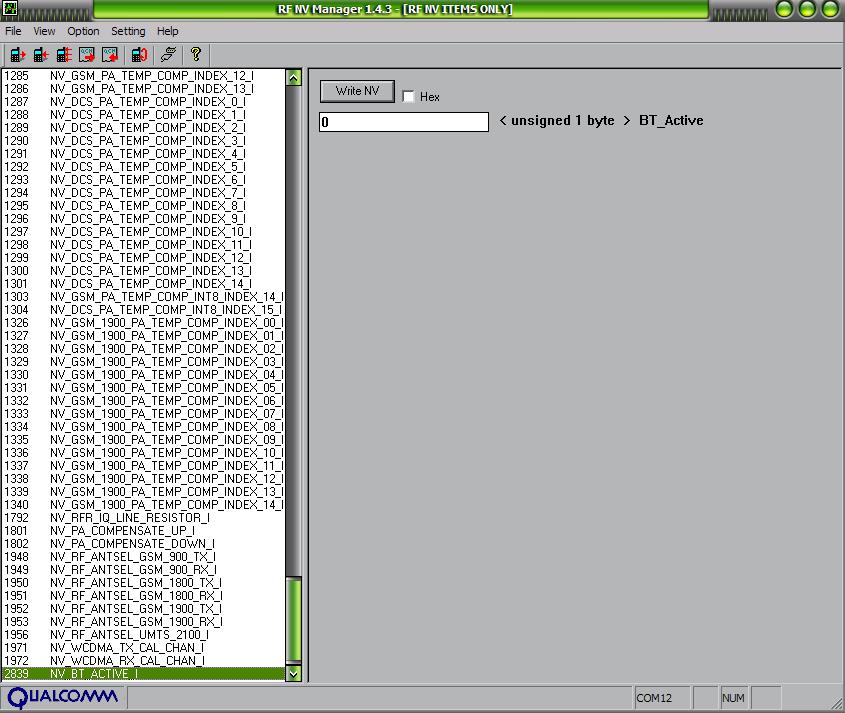Click the yellow question mark help icon
This screenshot has width=845, height=713.
196,54
